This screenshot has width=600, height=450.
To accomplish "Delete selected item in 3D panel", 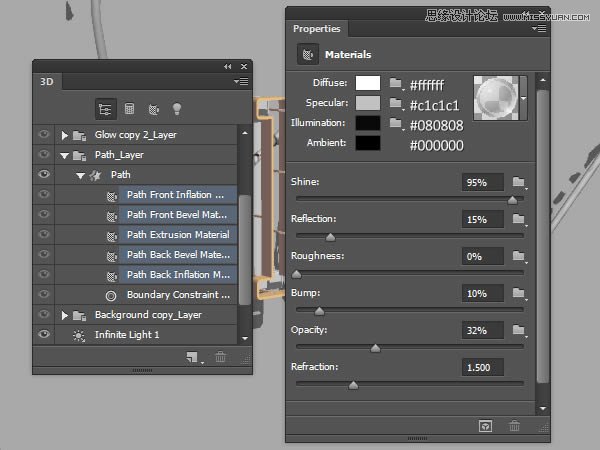I will 220,357.
